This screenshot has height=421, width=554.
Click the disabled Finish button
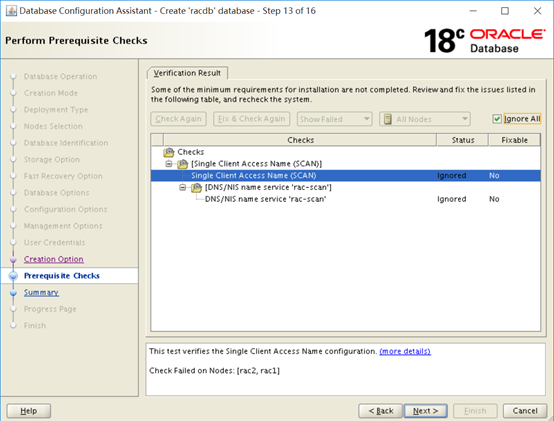point(475,411)
